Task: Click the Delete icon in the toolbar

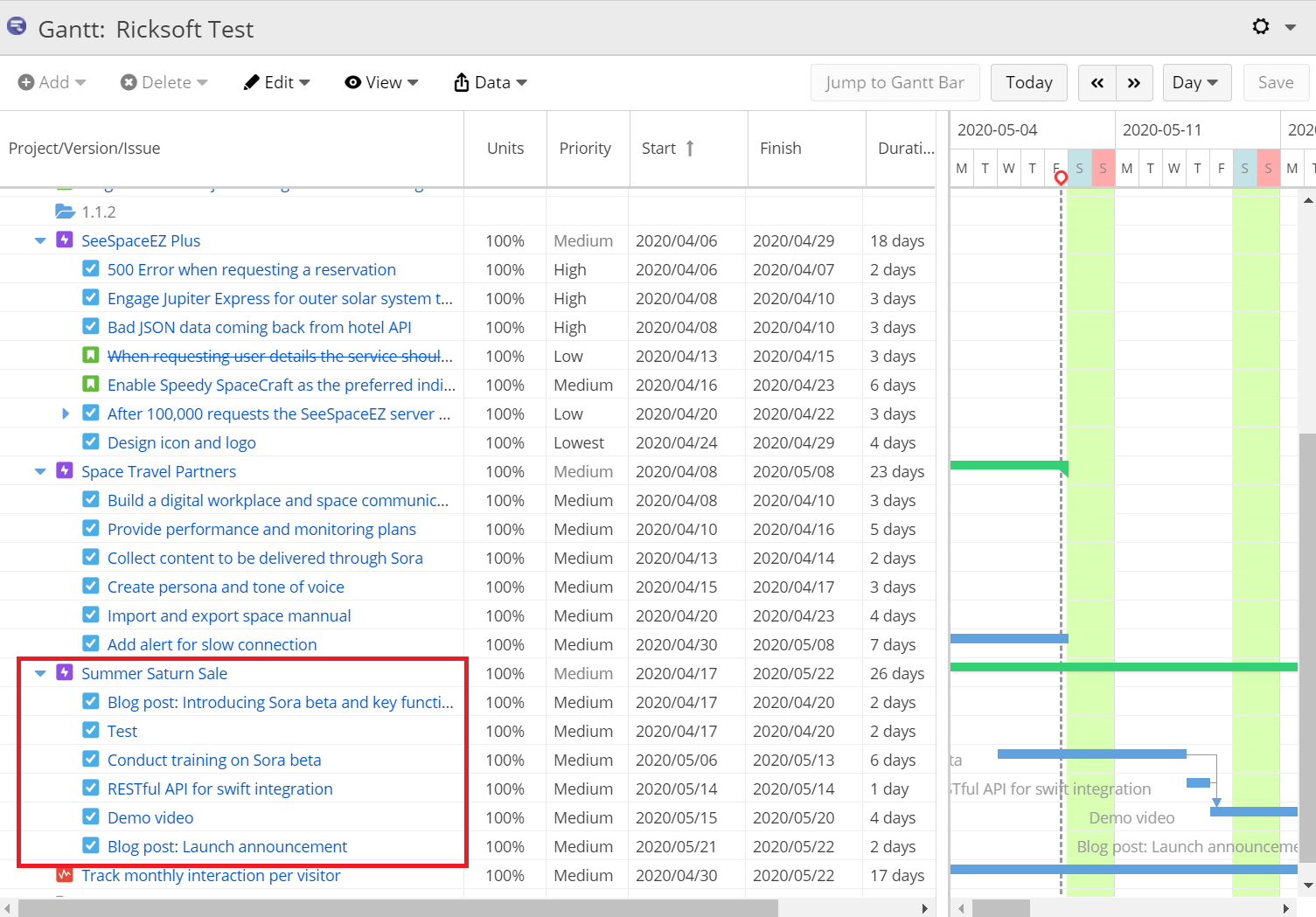Action: click(127, 82)
